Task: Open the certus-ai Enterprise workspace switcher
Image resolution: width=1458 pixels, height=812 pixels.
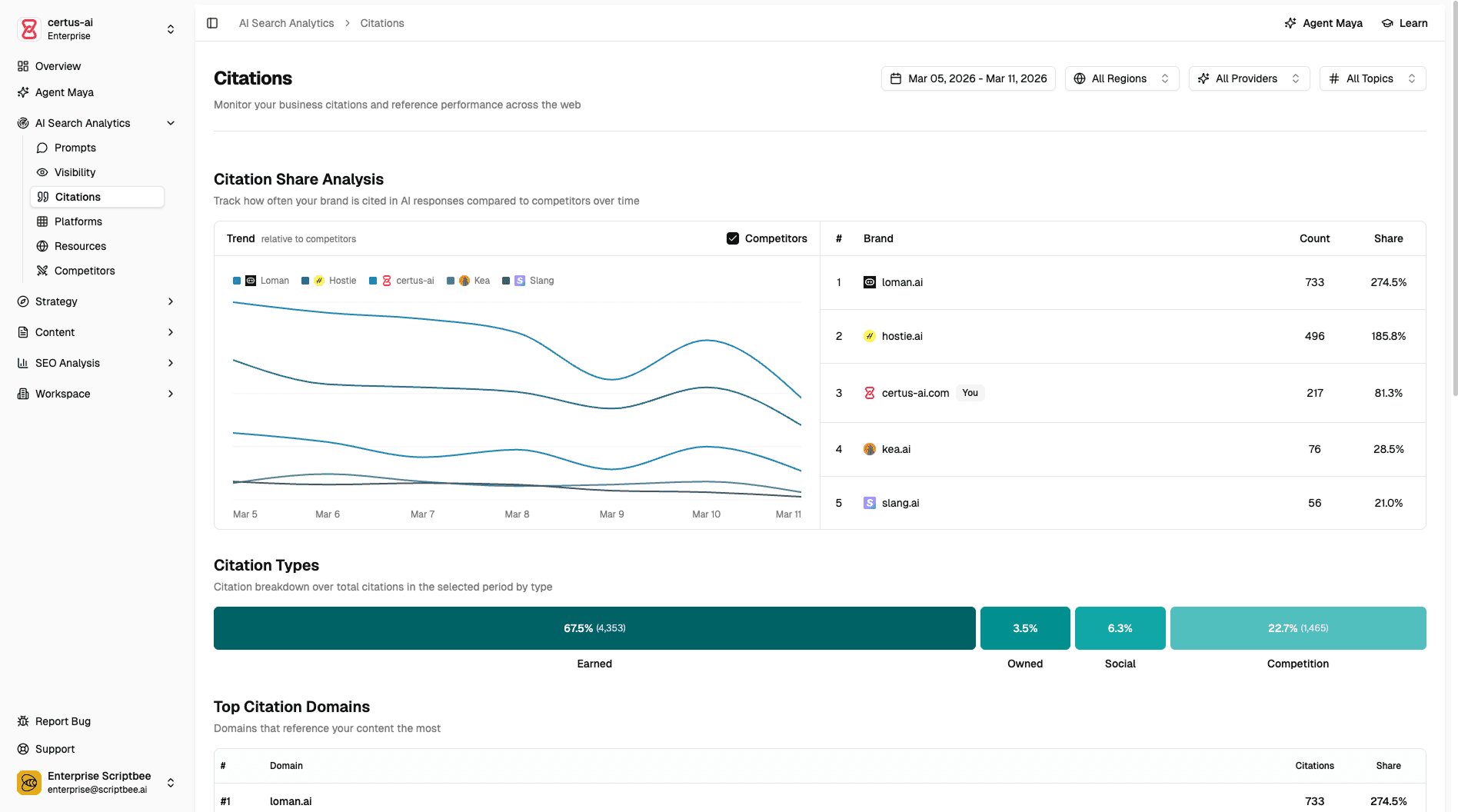Action: click(x=97, y=29)
